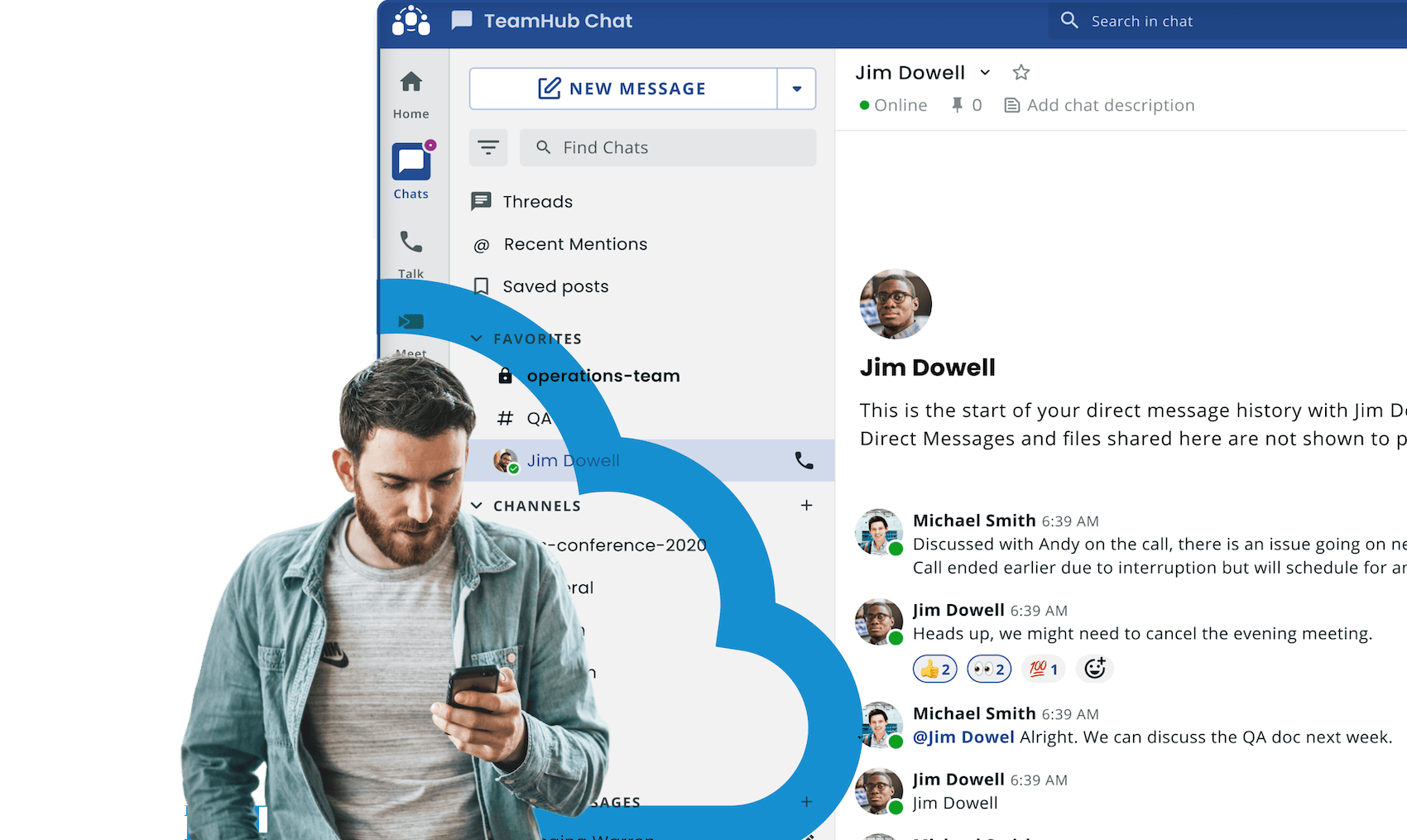Collapse the CHANNELS section

pyautogui.click(x=477, y=506)
